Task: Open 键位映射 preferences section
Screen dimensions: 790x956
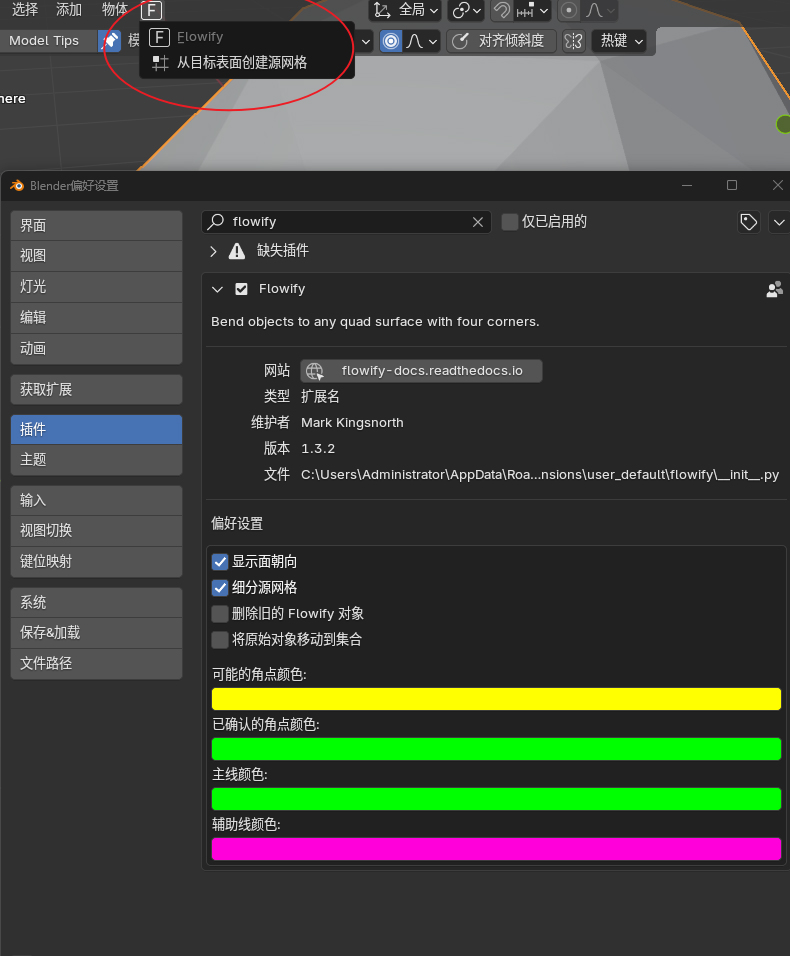Action: tap(96, 562)
